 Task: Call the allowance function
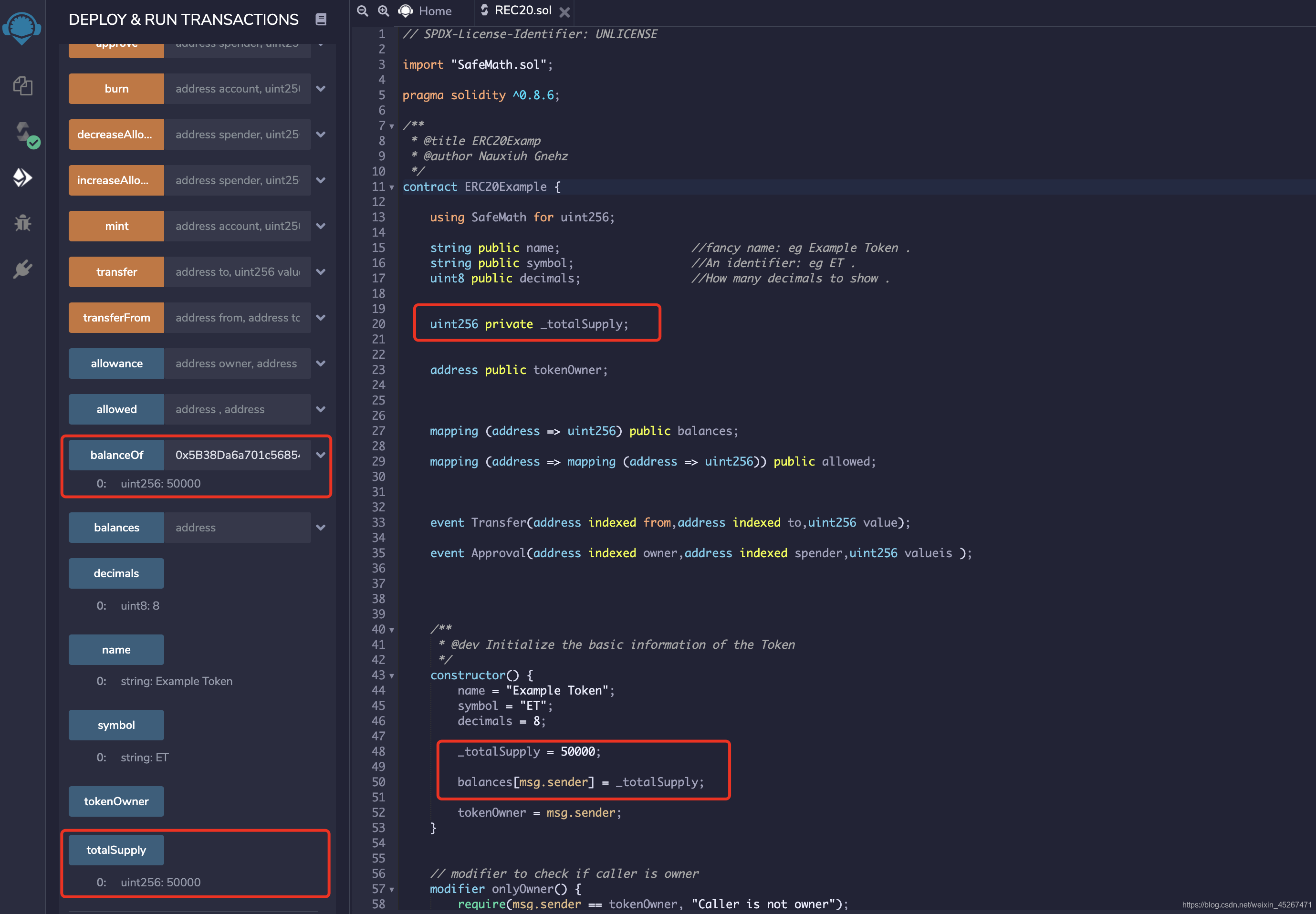[x=116, y=364]
